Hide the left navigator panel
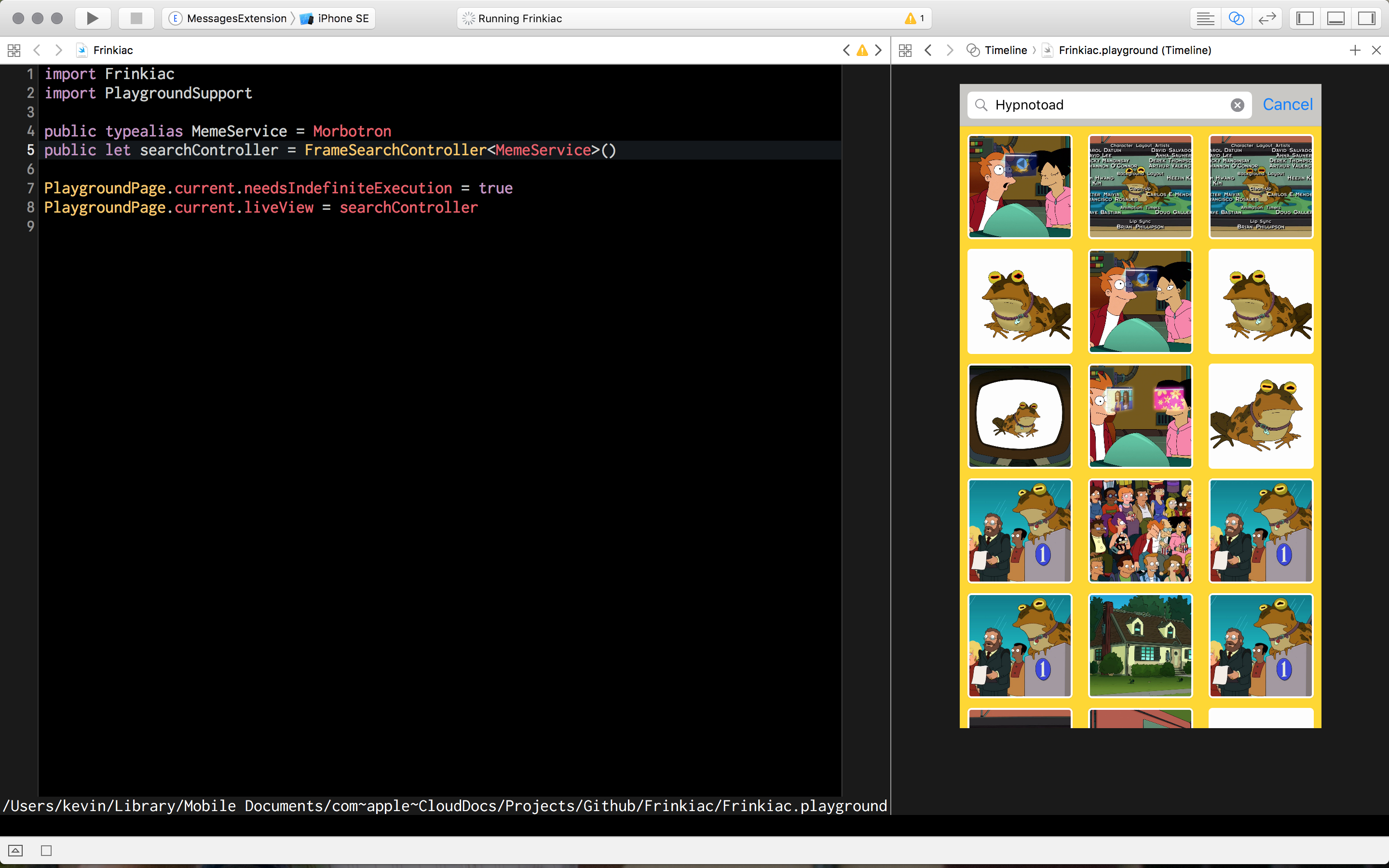Viewport: 1389px width, 868px height. (1305, 18)
